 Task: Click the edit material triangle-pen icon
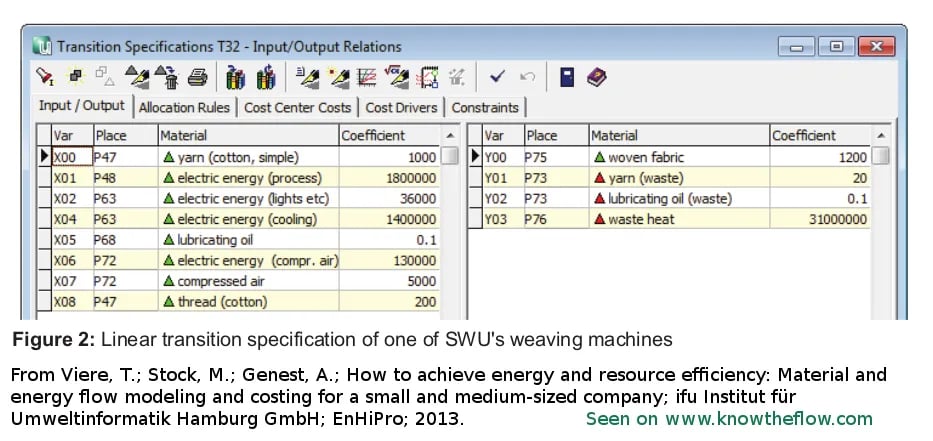point(136,77)
